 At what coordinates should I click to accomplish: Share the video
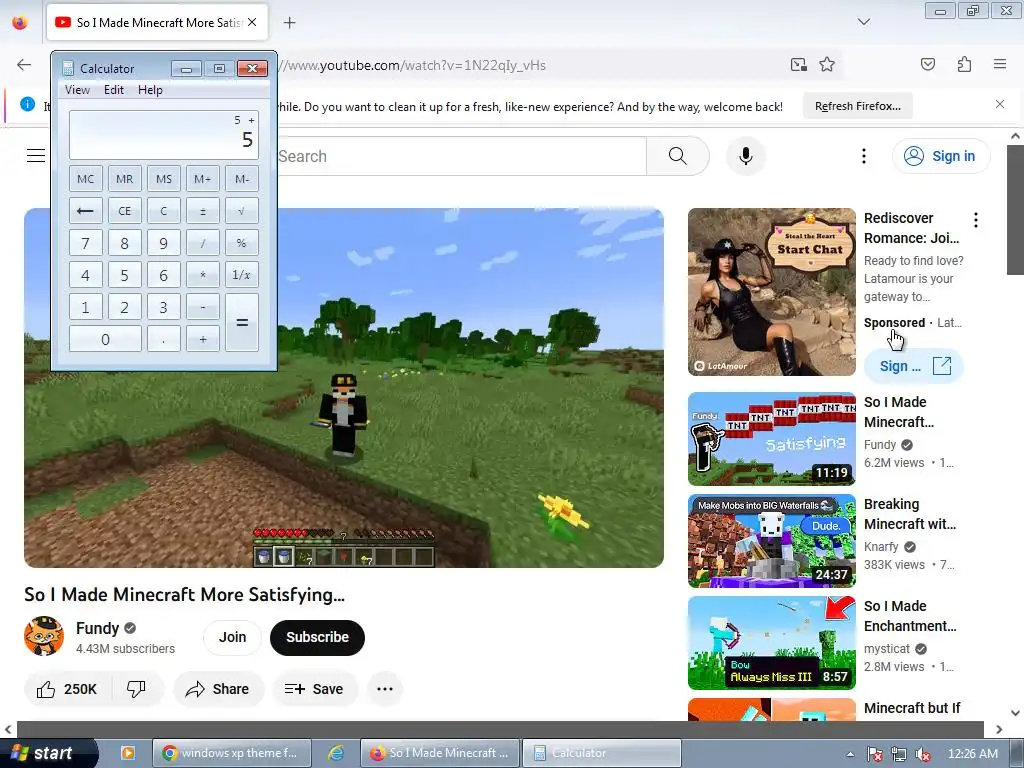pos(218,689)
